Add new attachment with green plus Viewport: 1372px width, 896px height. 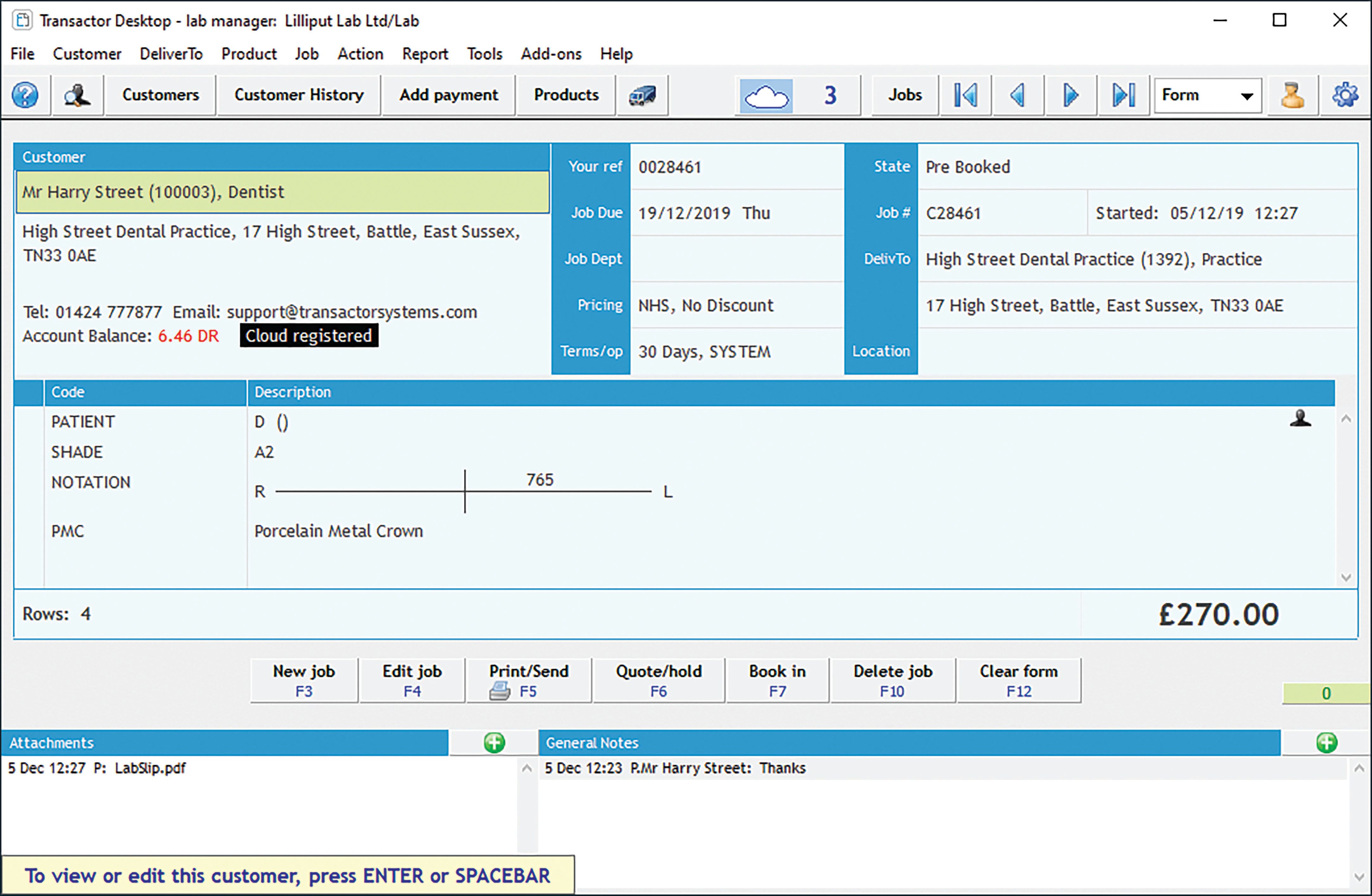click(x=494, y=743)
